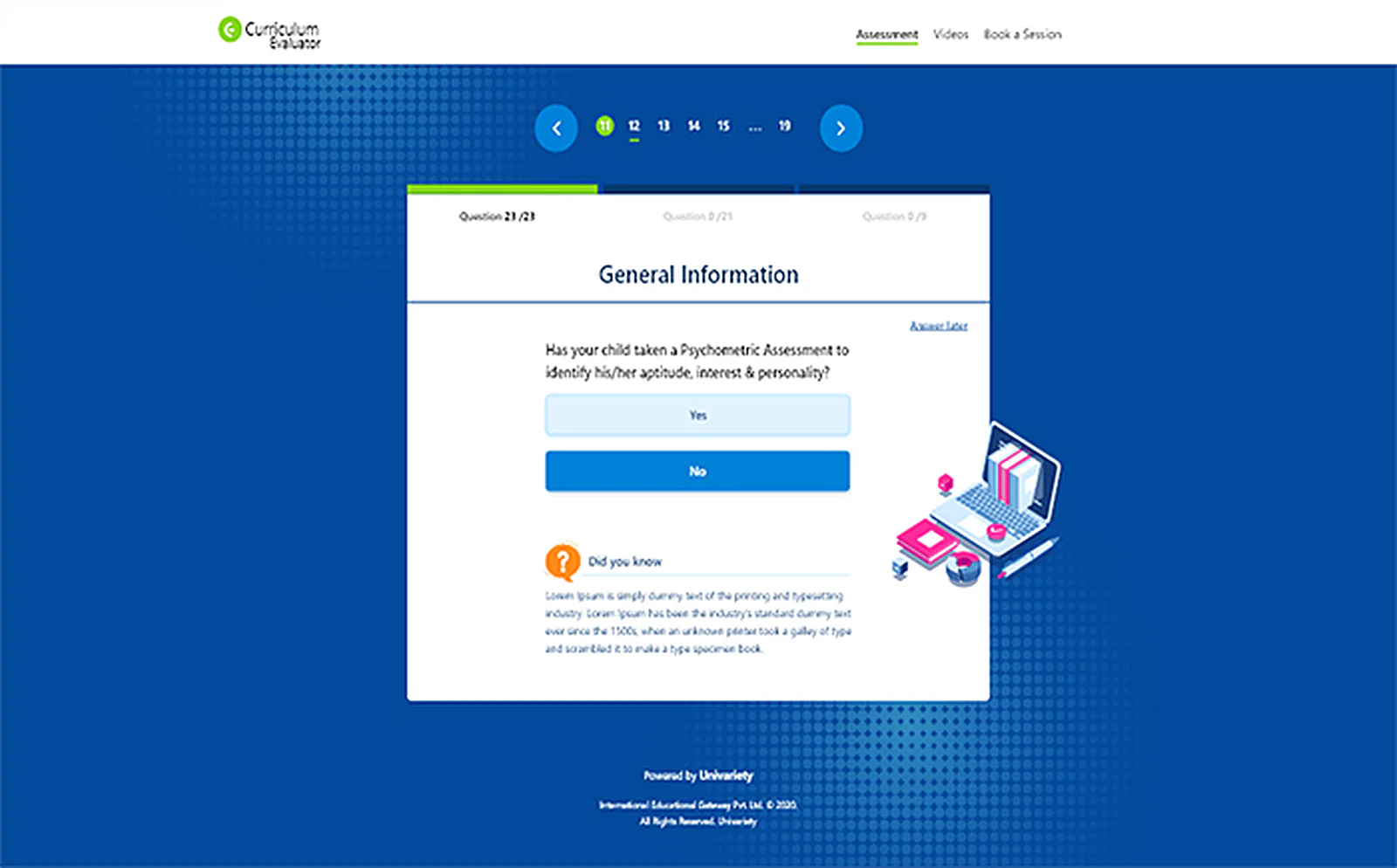
Task: Click the International Educational Gateway copyright text
Action: pos(698,804)
